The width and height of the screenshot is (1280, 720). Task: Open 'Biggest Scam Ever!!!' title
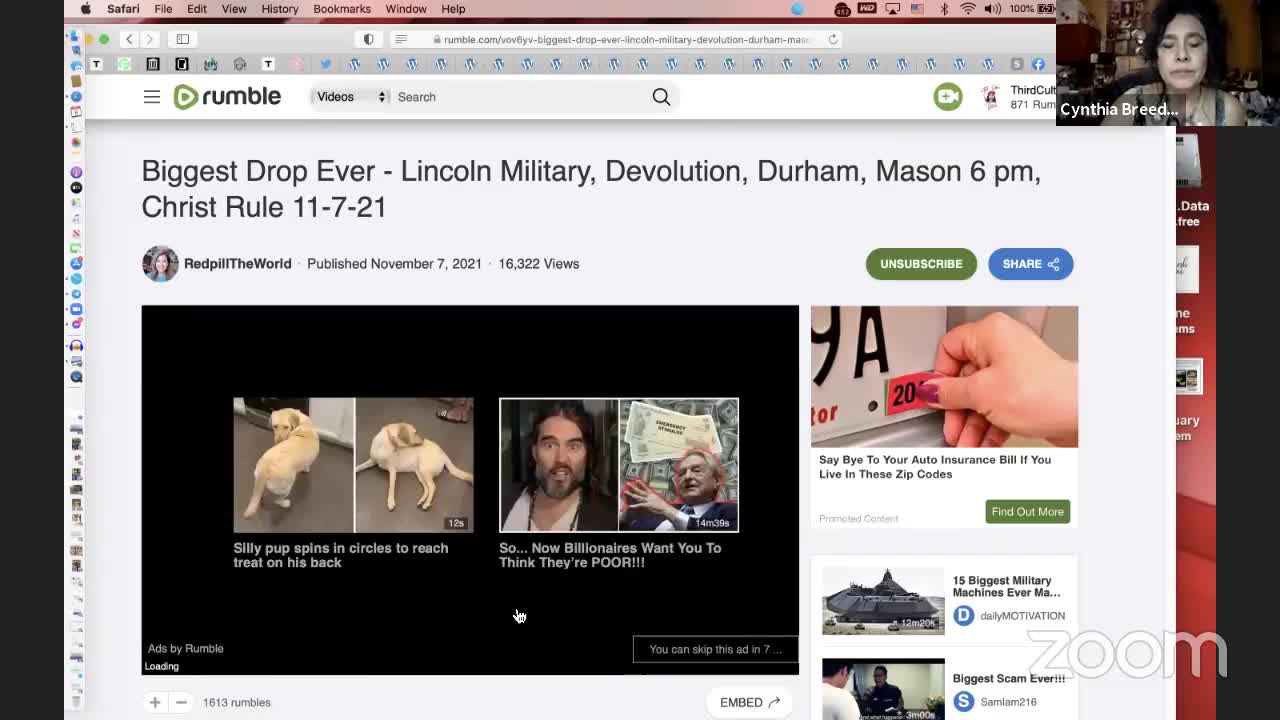point(1008,678)
